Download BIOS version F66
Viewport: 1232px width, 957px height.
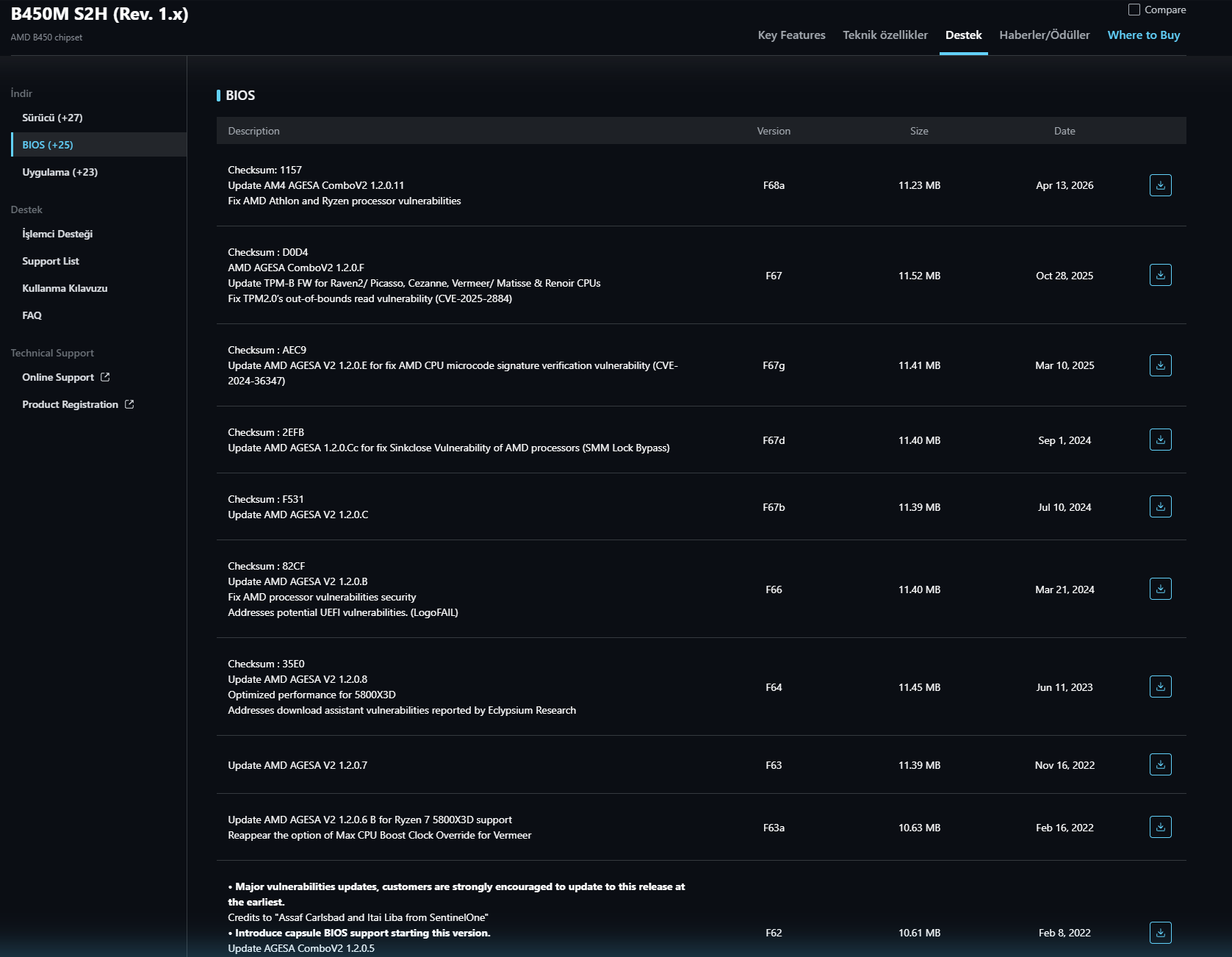(1160, 589)
